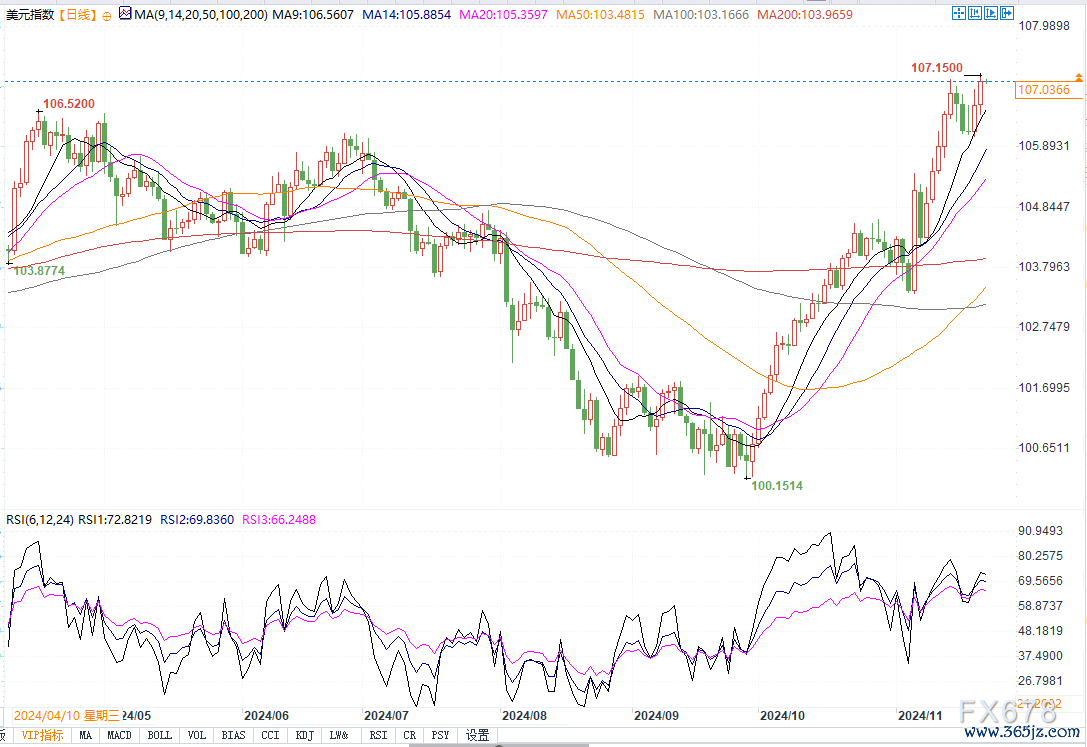The height and width of the screenshot is (747, 1087).
Task: Select the VOL indicator tab
Action: click(197, 735)
